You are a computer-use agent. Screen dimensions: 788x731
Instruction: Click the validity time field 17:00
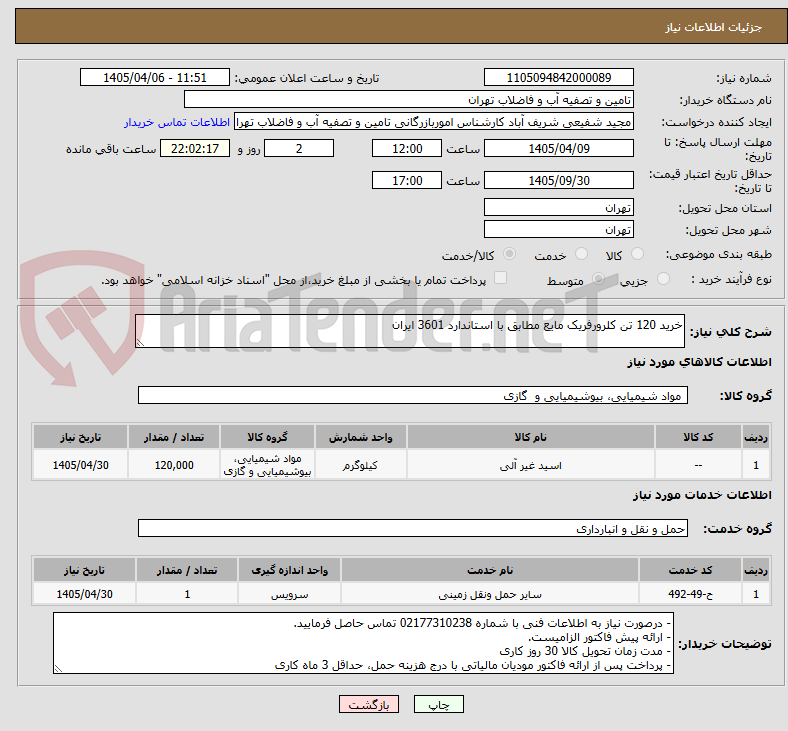[x=407, y=180]
